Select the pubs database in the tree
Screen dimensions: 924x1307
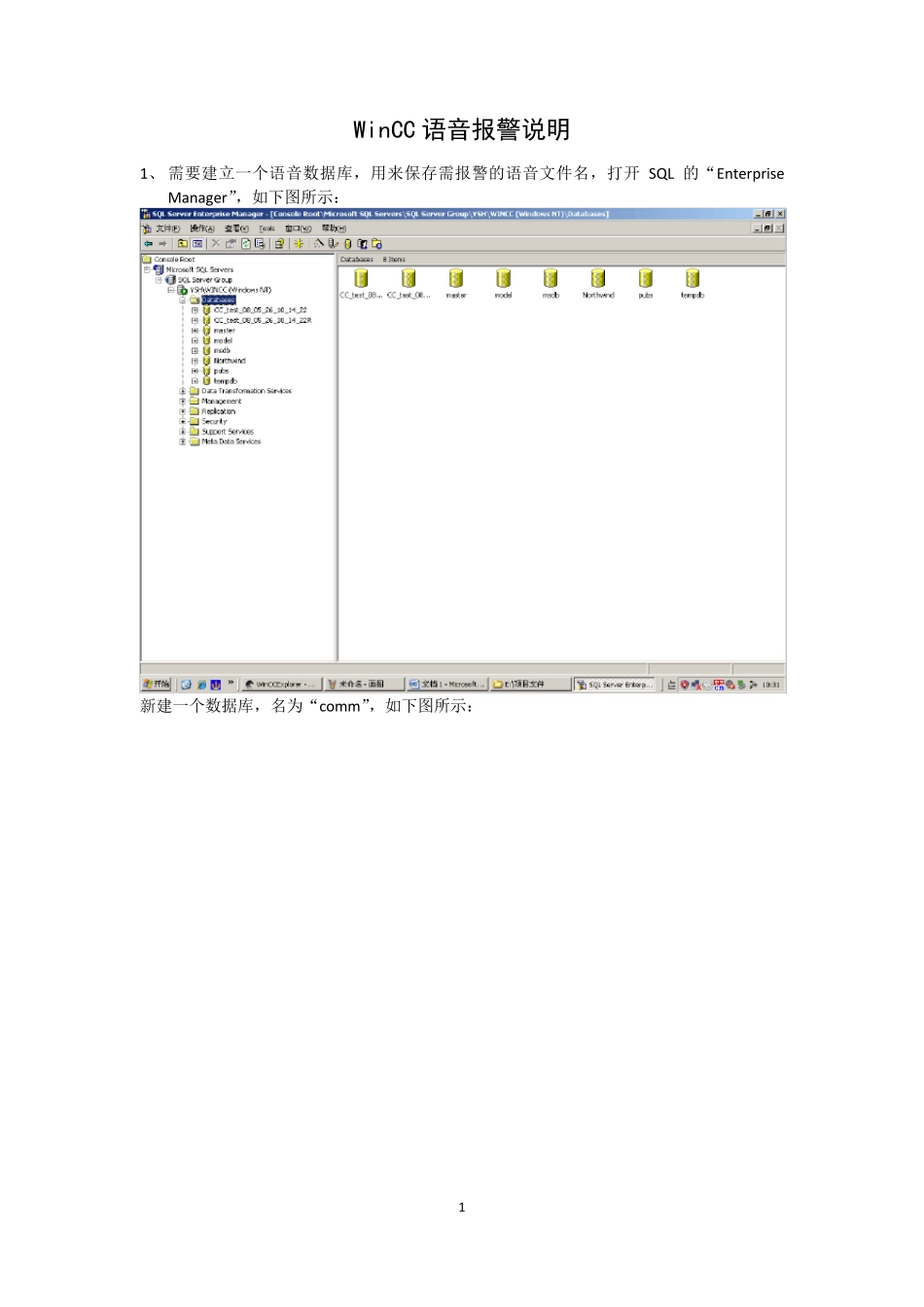coord(221,371)
